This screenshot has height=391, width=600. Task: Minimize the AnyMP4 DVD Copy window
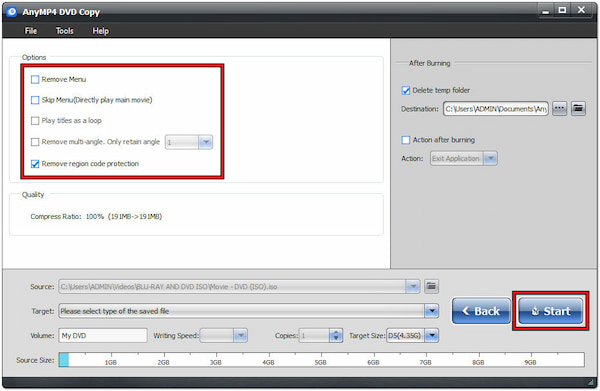[x=546, y=11]
